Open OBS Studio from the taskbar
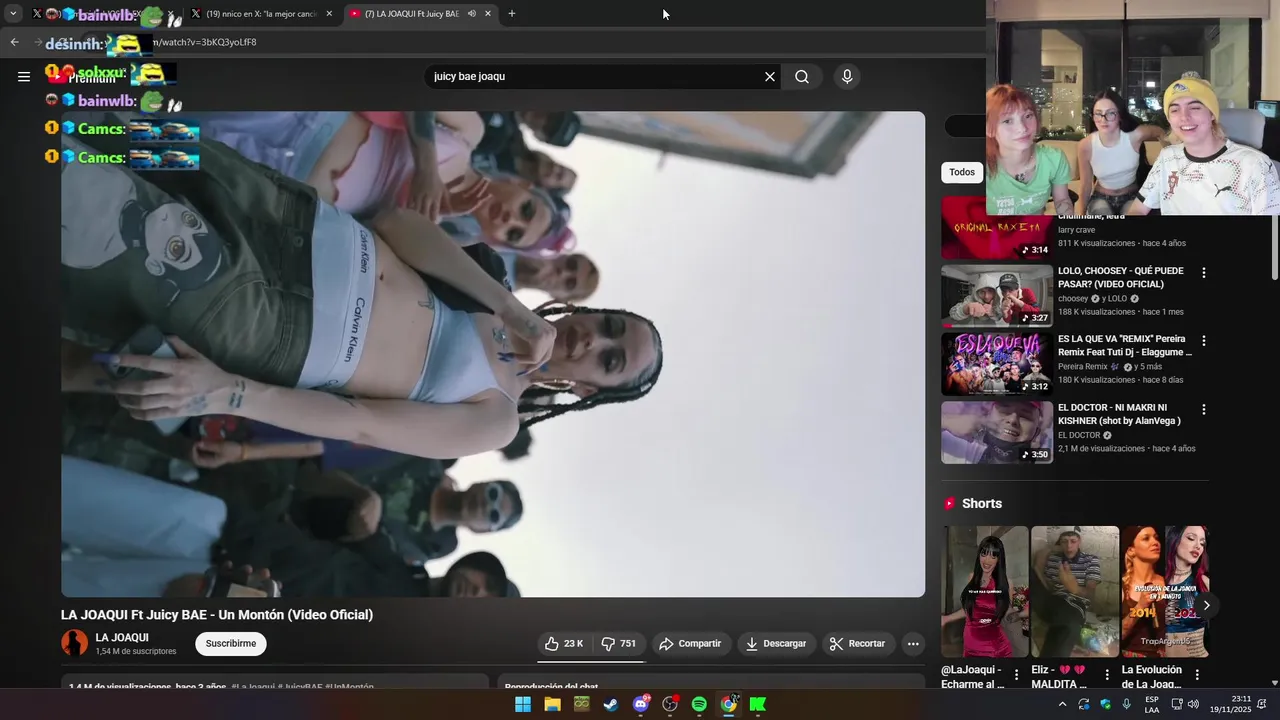This screenshot has height=720, width=1280. pos(670,704)
